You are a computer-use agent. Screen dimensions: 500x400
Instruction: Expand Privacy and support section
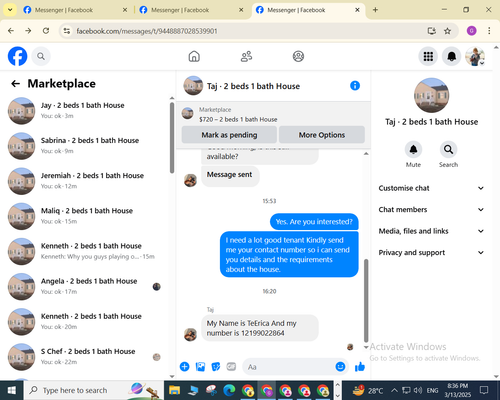pyautogui.click(x=431, y=253)
